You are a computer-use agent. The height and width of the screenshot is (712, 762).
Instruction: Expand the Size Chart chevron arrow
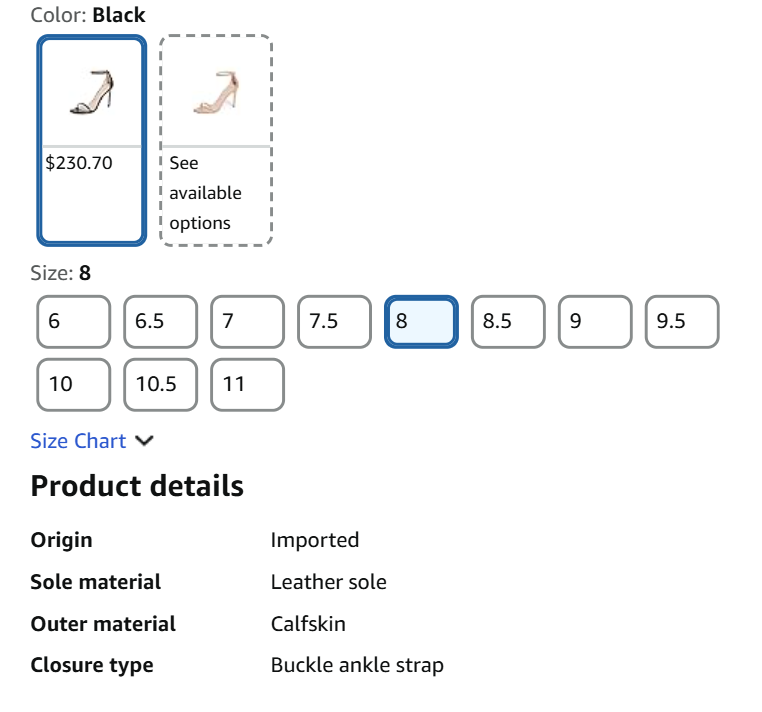click(145, 441)
